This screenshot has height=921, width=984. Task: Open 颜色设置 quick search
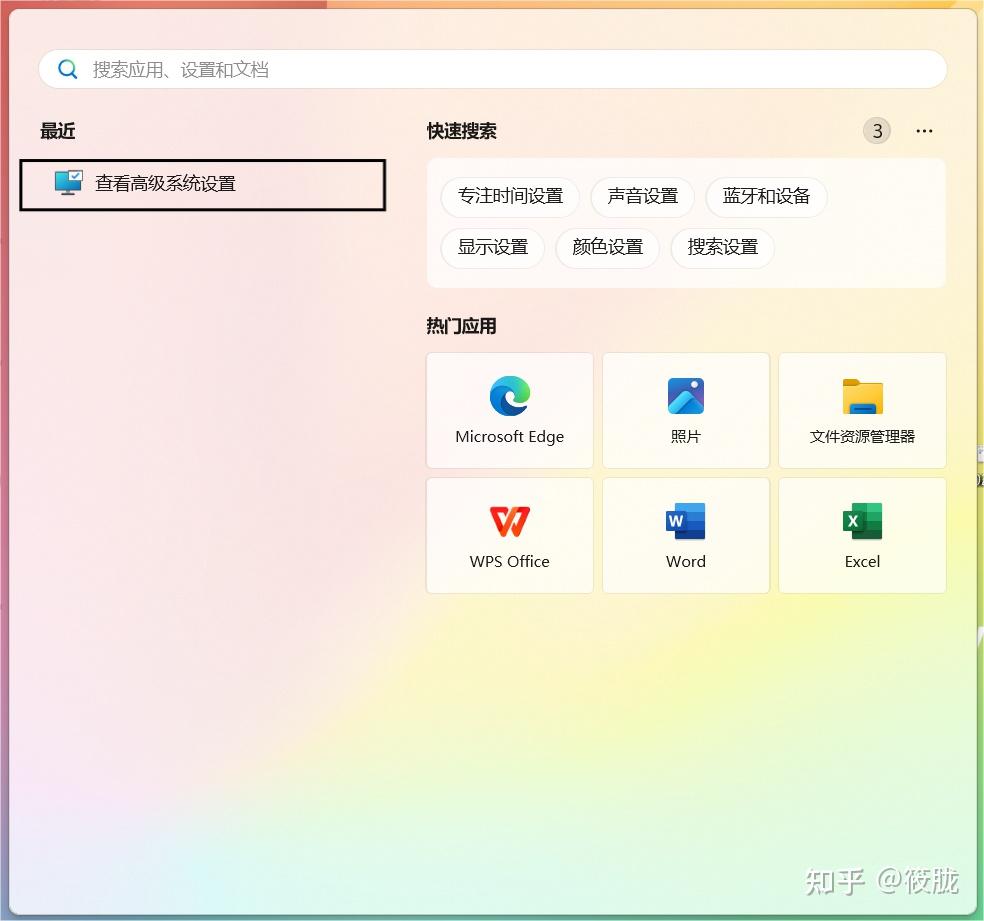pyautogui.click(x=607, y=247)
